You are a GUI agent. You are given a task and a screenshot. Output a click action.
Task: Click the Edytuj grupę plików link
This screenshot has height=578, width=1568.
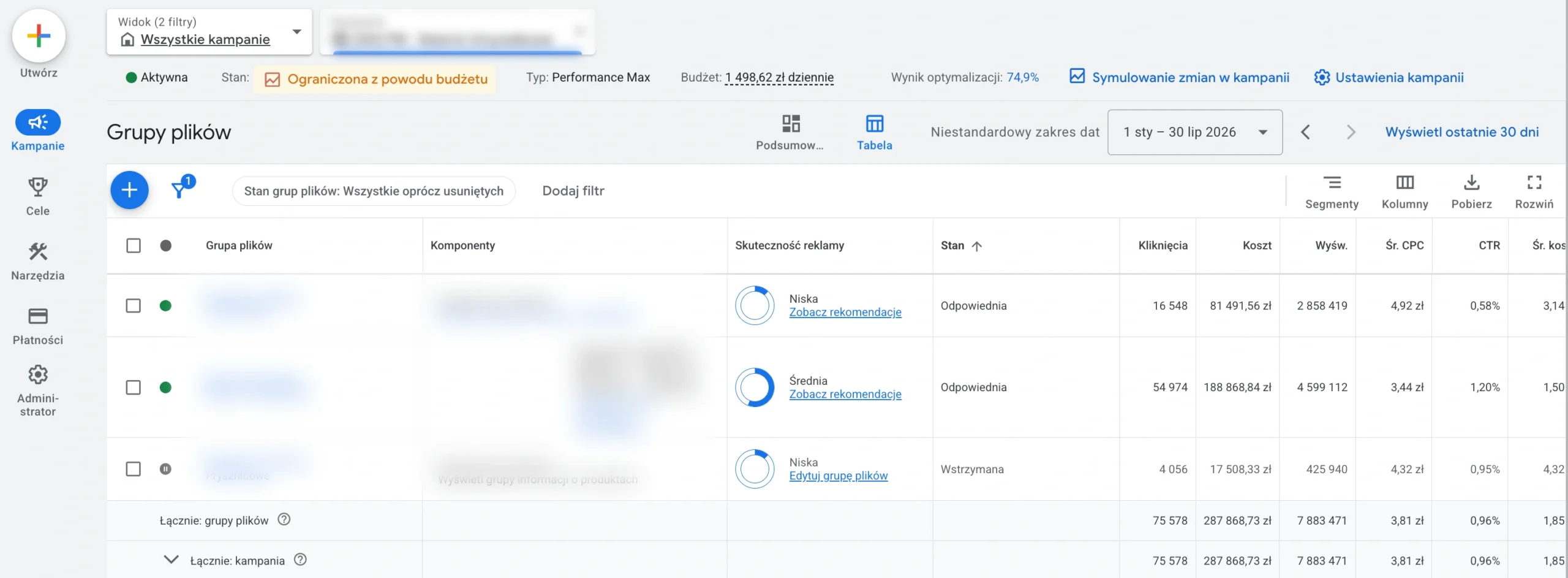tap(838, 476)
